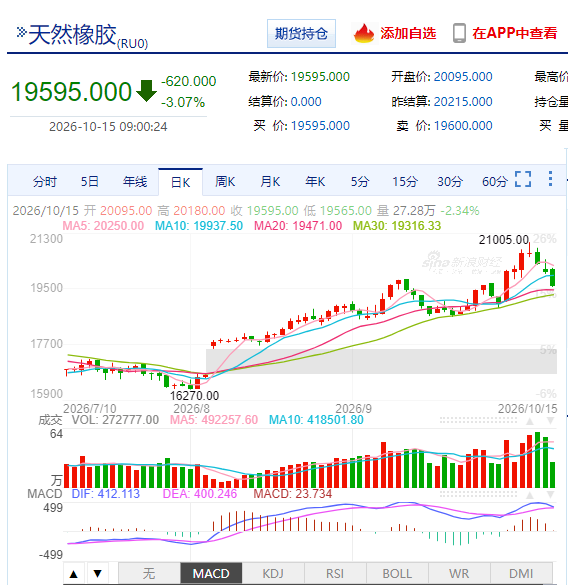Click the small up arrow on MACD panel
Image resolution: width=568 pixels, height=585 pixels.
(x=530, y=495)
